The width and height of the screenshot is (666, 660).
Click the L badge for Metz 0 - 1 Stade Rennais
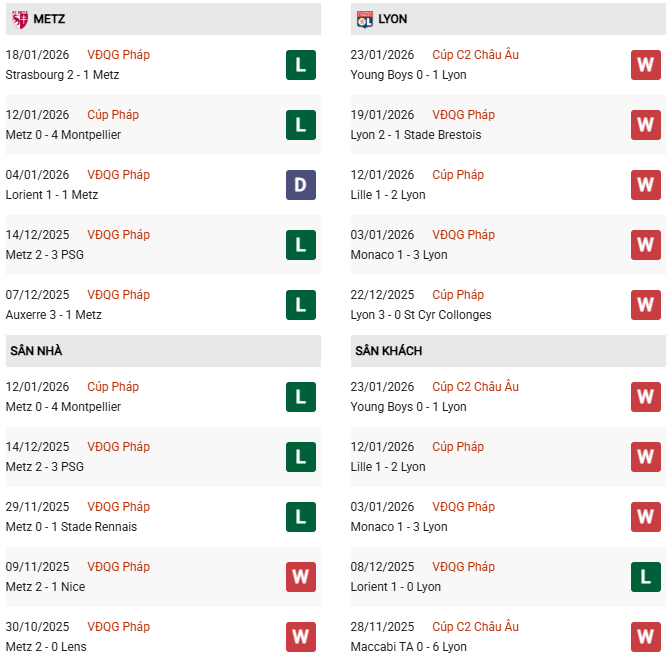point(300,517)
